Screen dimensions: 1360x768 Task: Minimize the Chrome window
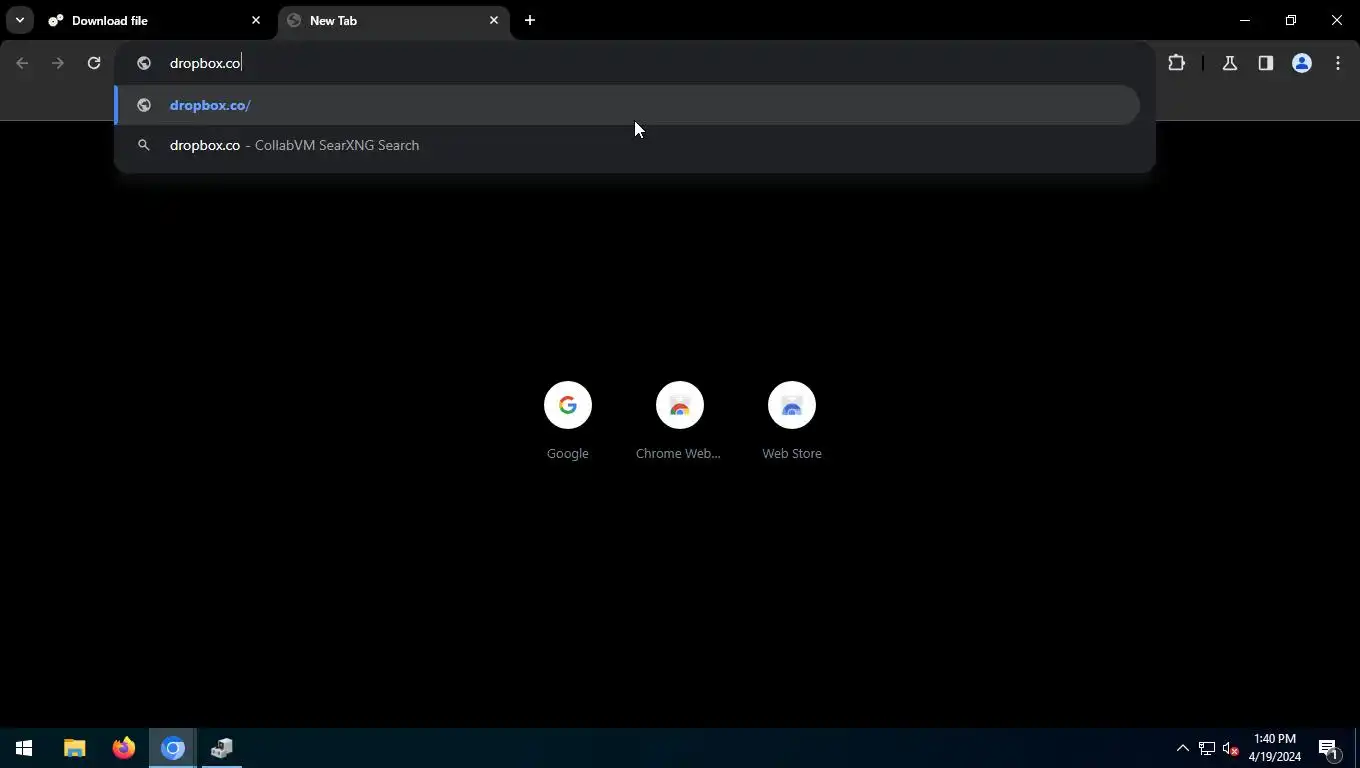[x=1245, y=20]
